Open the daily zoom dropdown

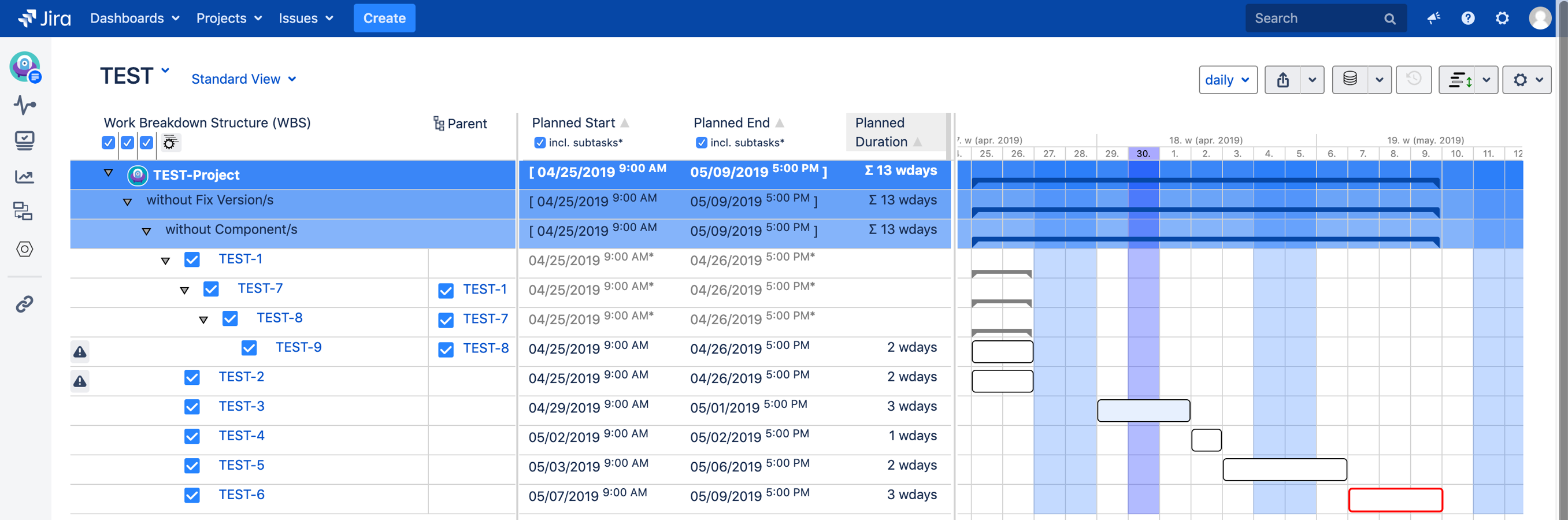[1228, 79]
